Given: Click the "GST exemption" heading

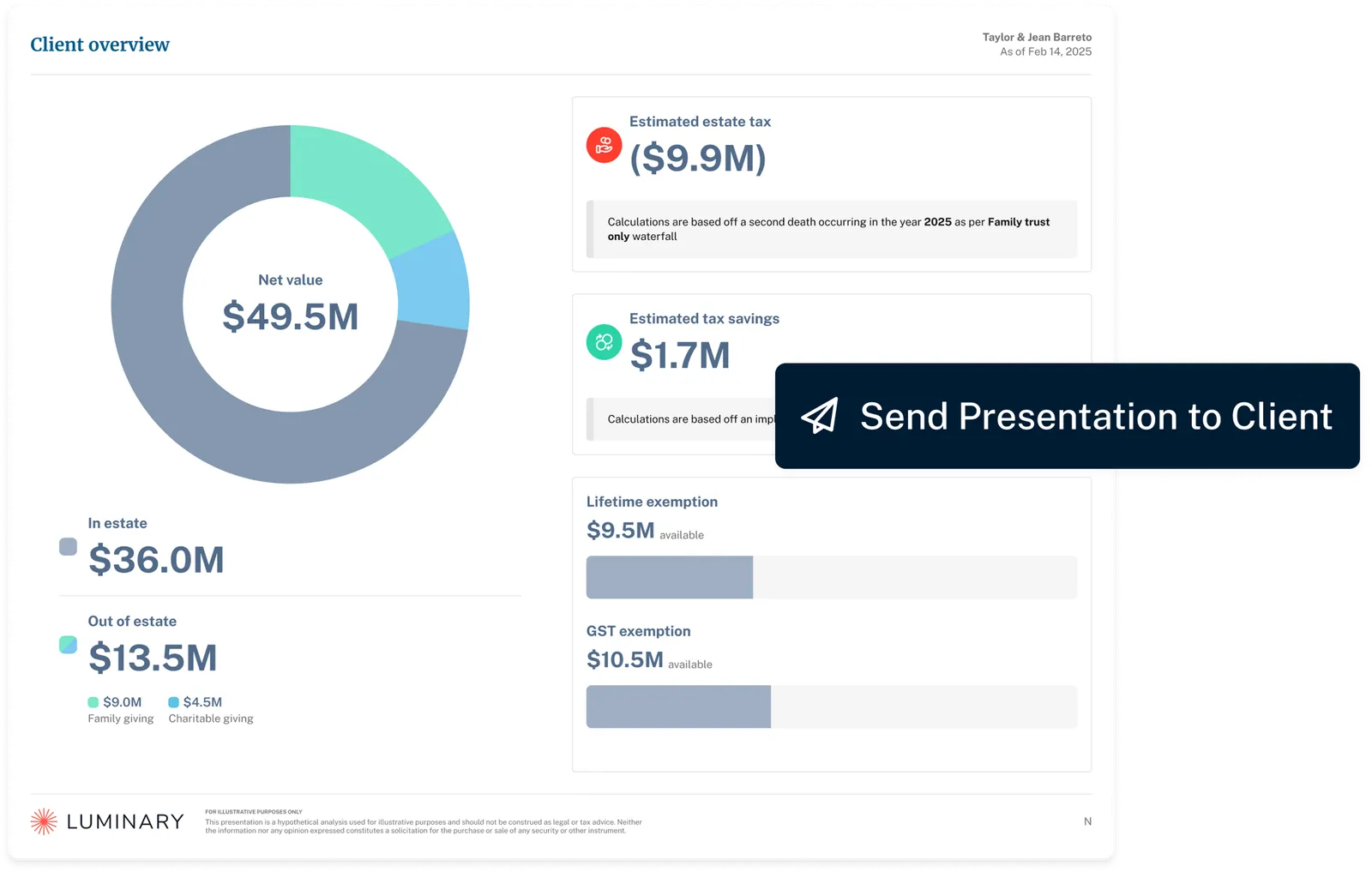Looking at the screenshot, I should pos(638,632).
